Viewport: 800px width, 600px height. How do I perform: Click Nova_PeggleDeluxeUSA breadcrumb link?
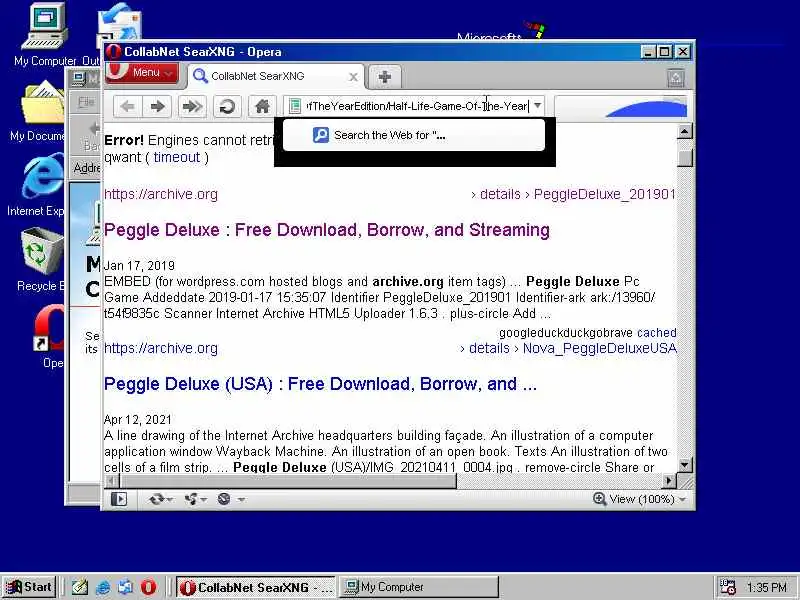(599, 348)
